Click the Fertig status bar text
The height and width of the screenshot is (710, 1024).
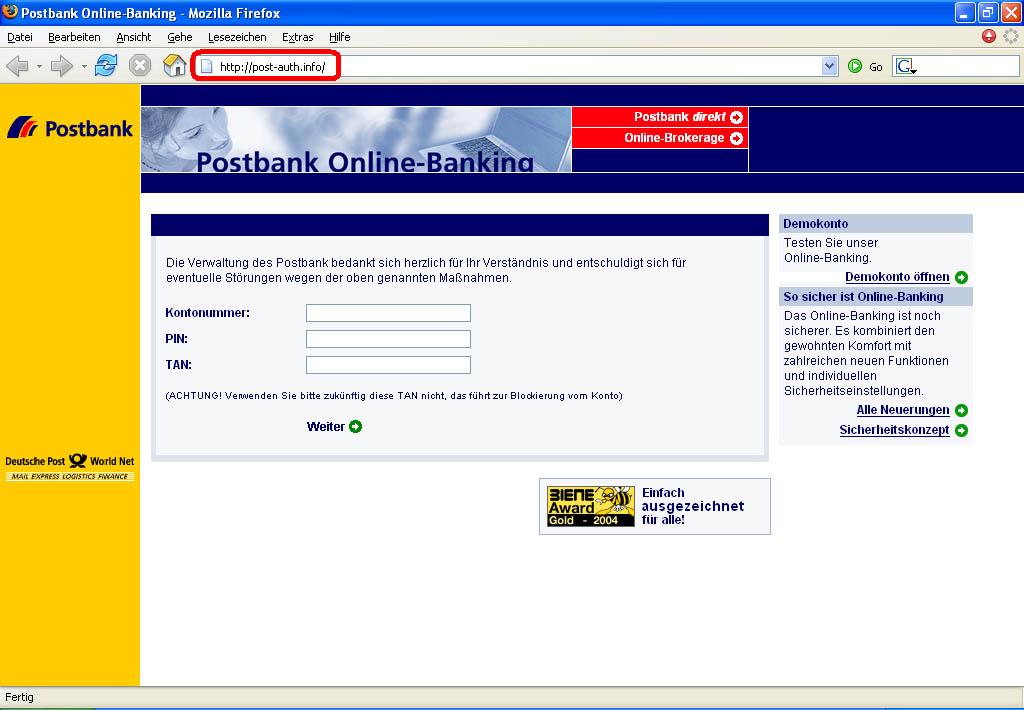click(x=20, y=697)
